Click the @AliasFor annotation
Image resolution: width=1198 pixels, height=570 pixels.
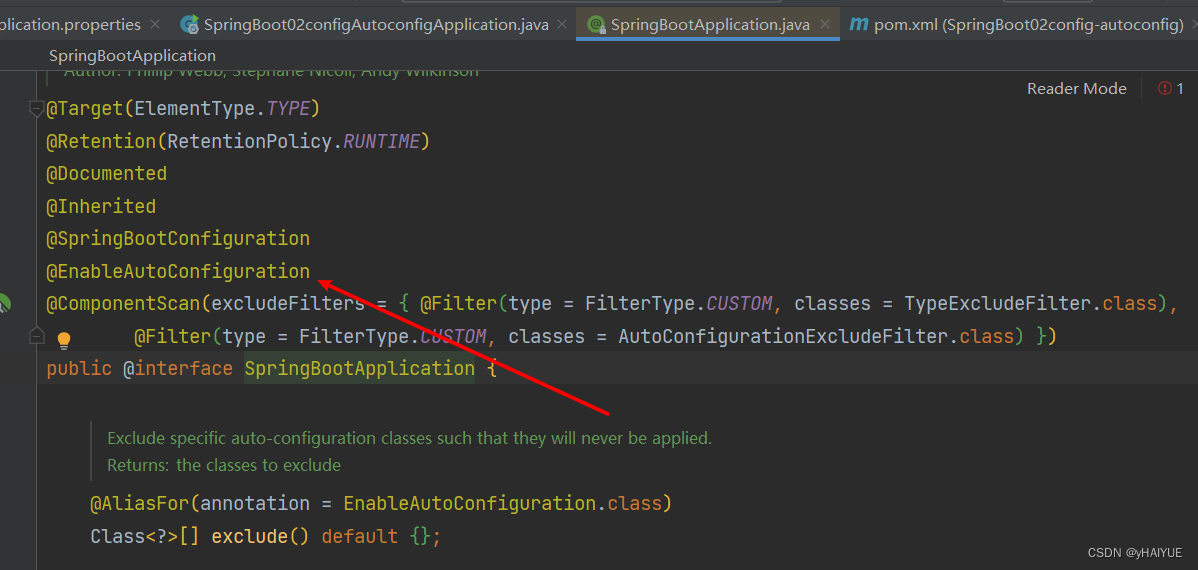click(140, 504)
